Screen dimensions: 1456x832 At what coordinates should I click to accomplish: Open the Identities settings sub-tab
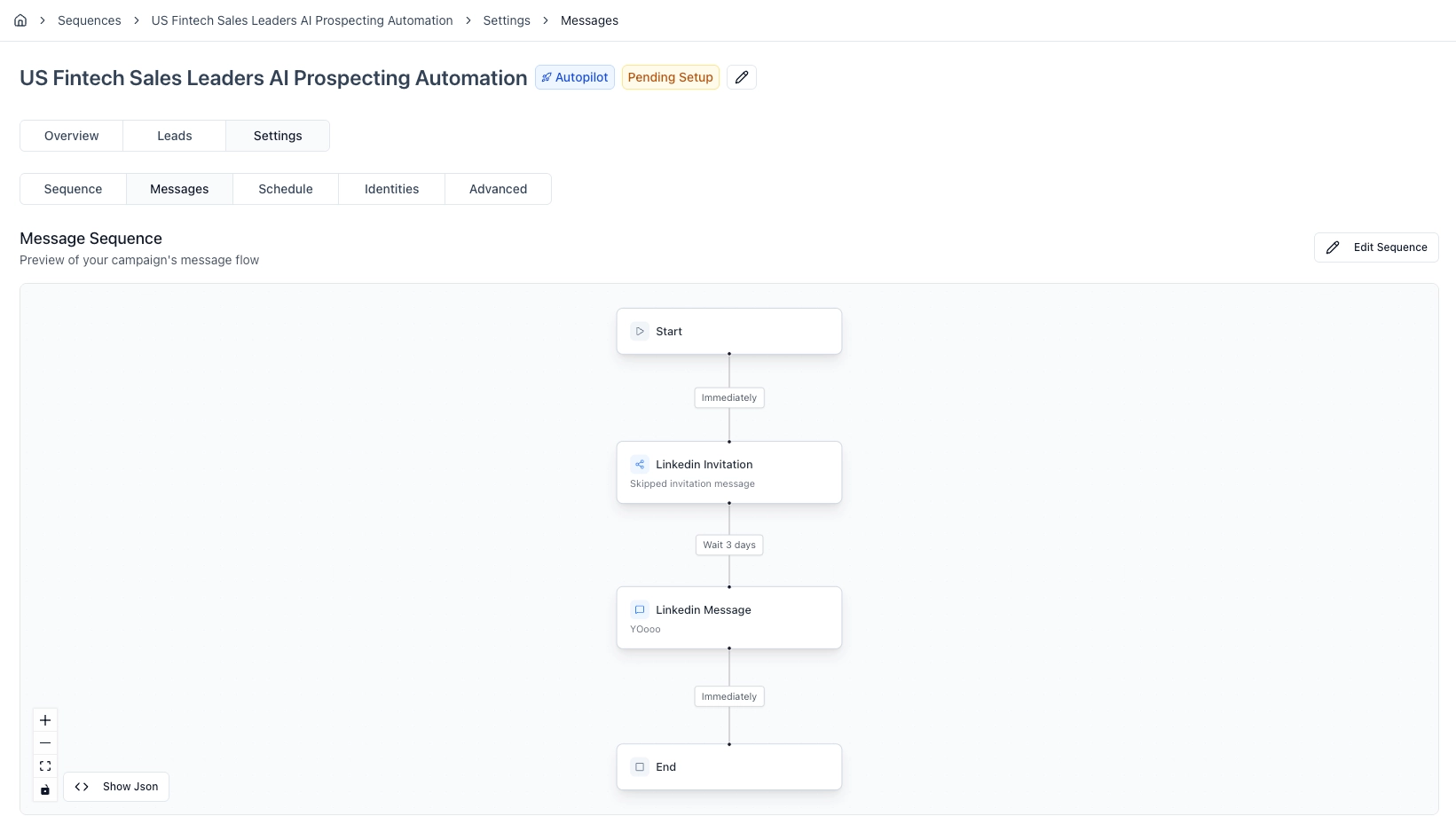click(392, 189)
